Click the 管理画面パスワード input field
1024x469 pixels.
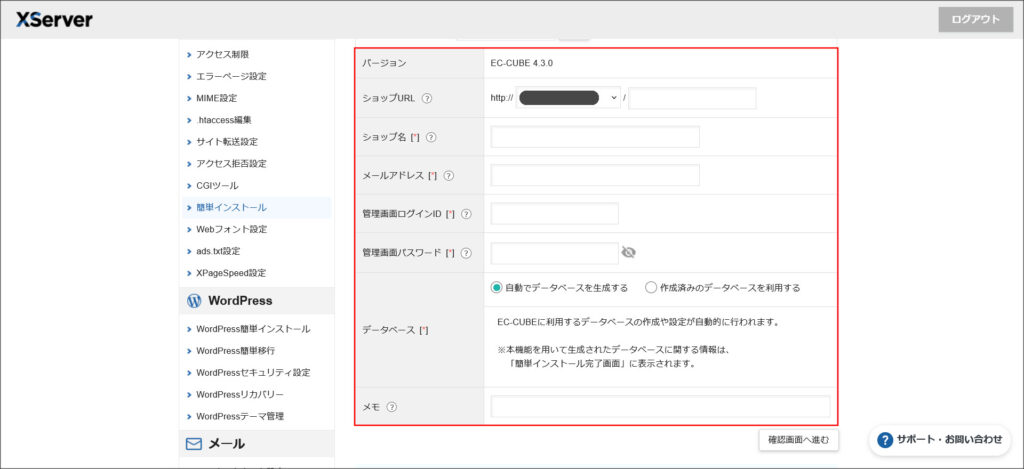554,253
